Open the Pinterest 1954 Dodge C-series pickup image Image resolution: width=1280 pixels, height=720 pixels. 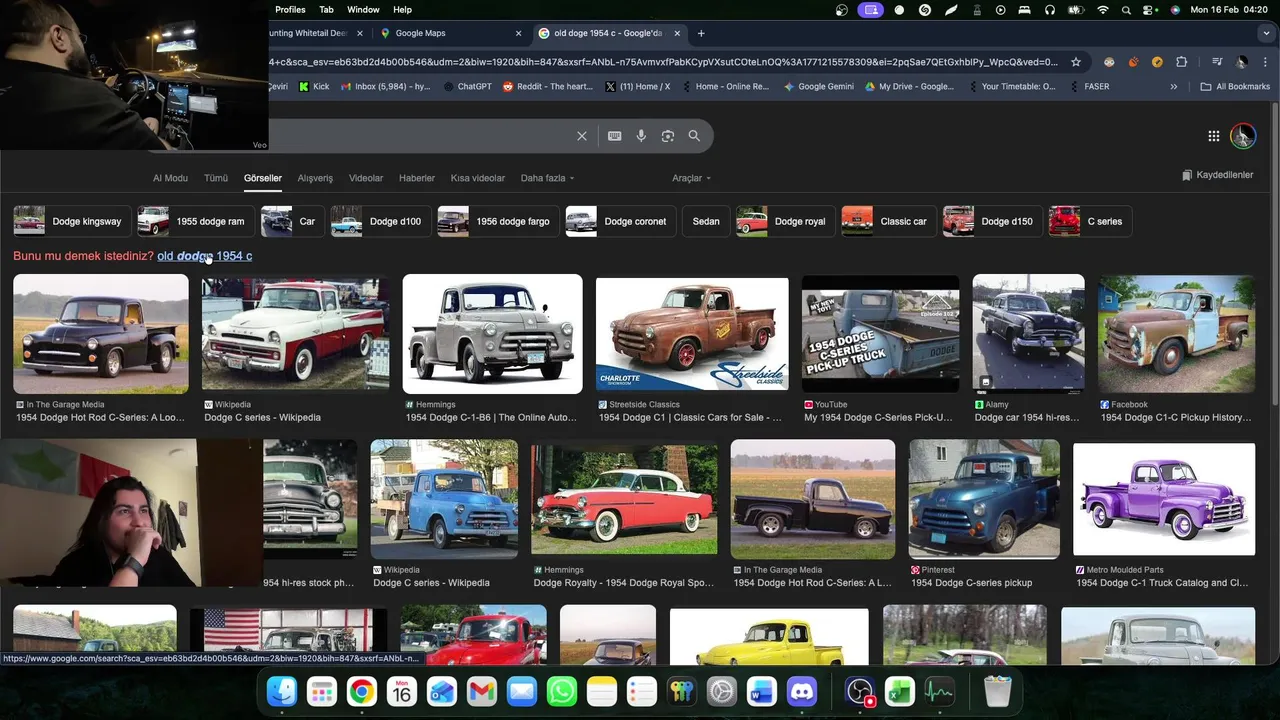point(984,499)
